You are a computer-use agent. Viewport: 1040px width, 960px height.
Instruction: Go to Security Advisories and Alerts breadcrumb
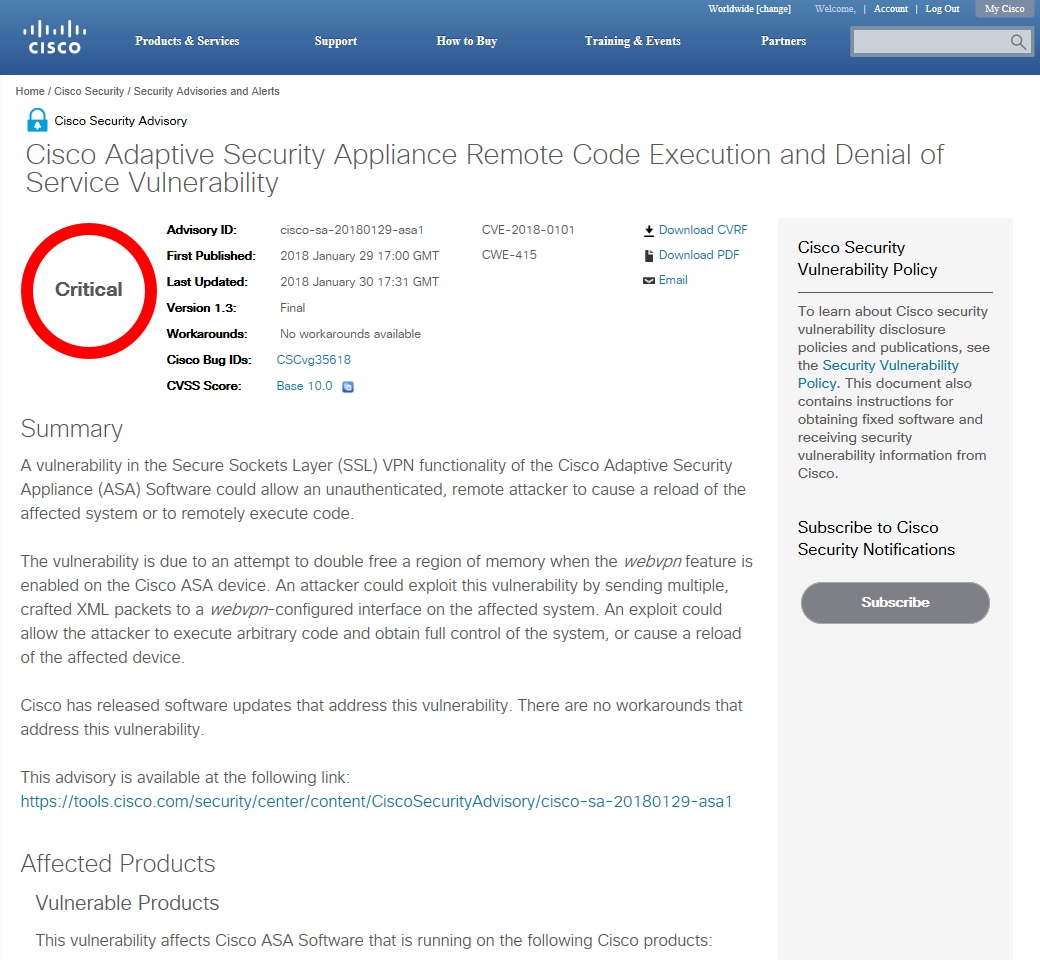(x=206, y=91)
